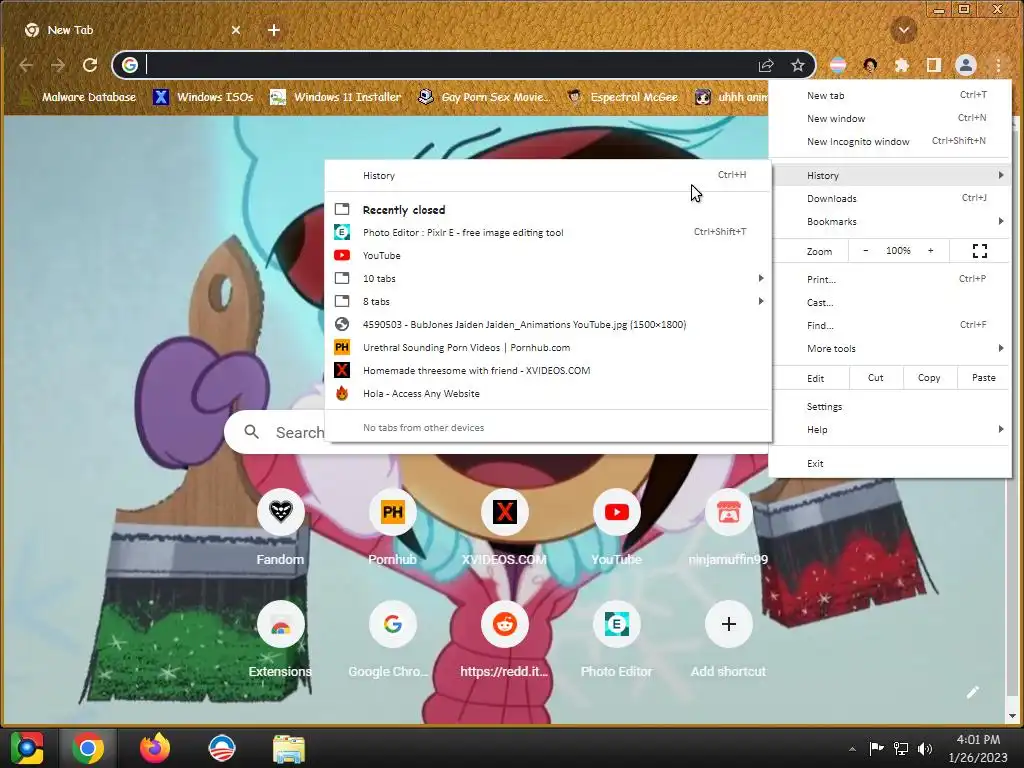The width and height of the screenshot is (1024, 768).
Task: Increase zoom with plus button
Action: tap(931, 251)
